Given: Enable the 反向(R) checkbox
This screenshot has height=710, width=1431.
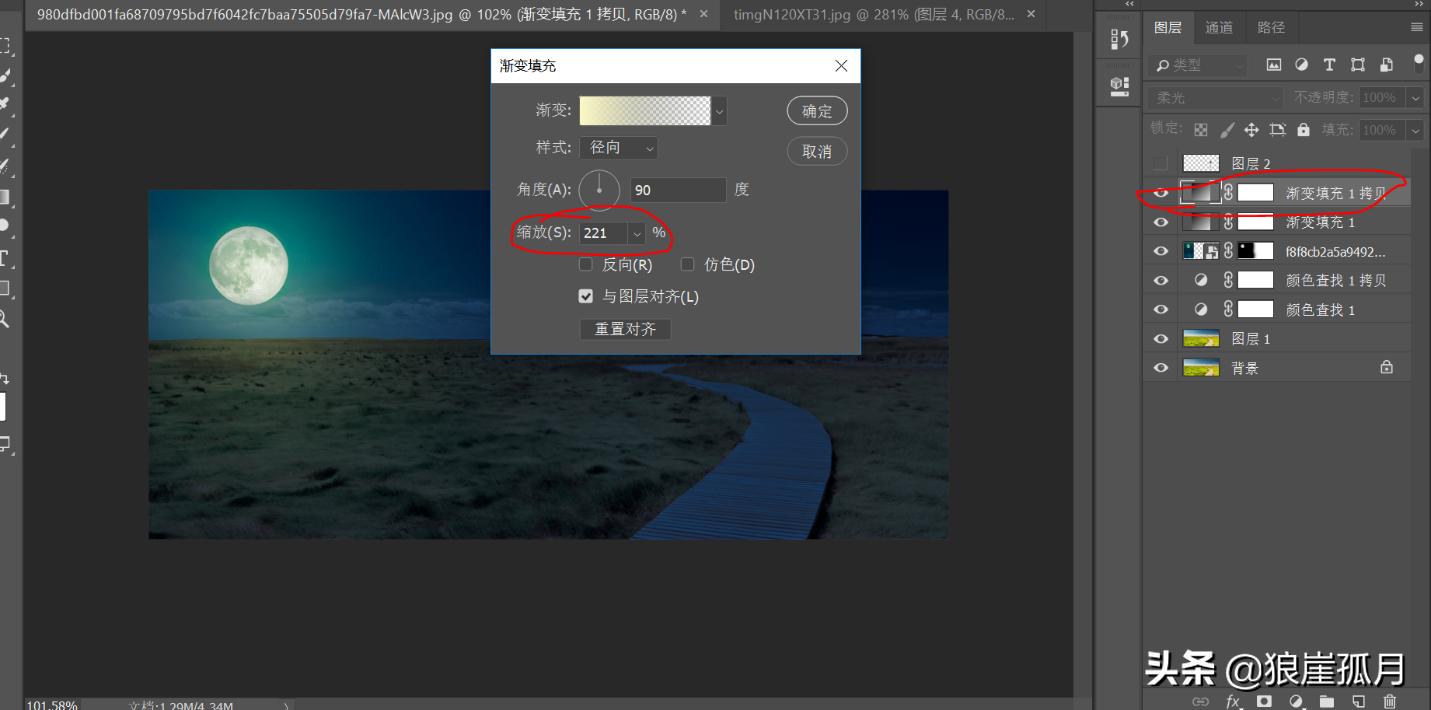Looking at the screenshot, I should pyautogui.click(x=586, y=264).
